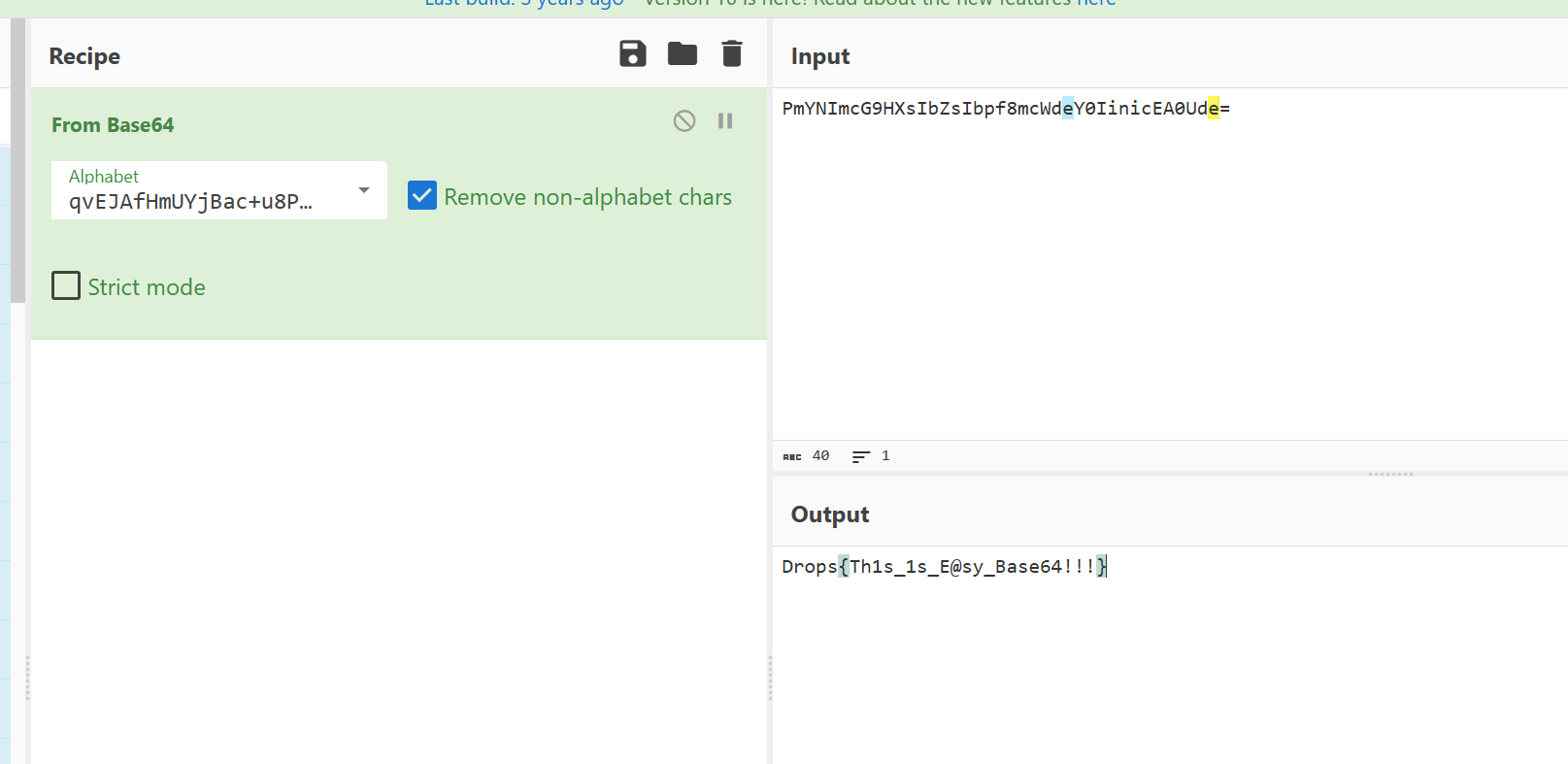Click the Save recipe icon

coord(633,54)
